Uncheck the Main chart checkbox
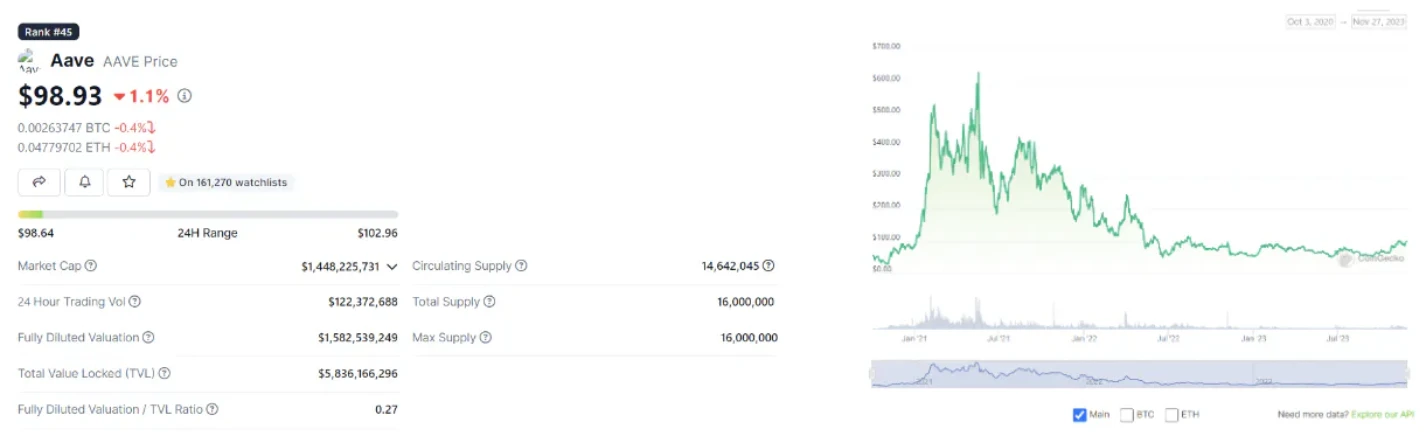Viewport: 1426px width, 444px height. pyautogui.click(x=1079, y=414)
